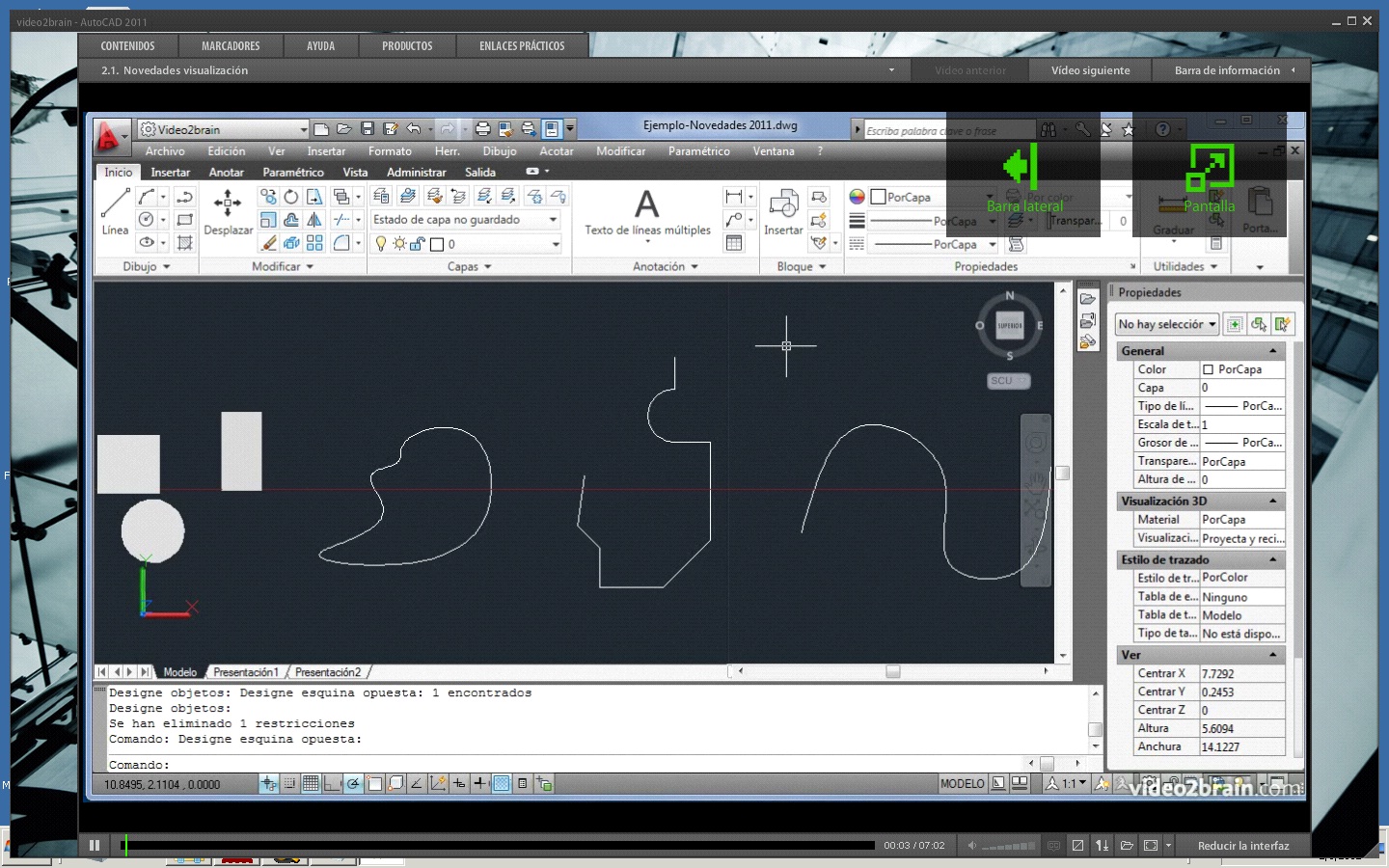
Task: Click the Save icon in quick access toolbar
Action: point(368,128)
